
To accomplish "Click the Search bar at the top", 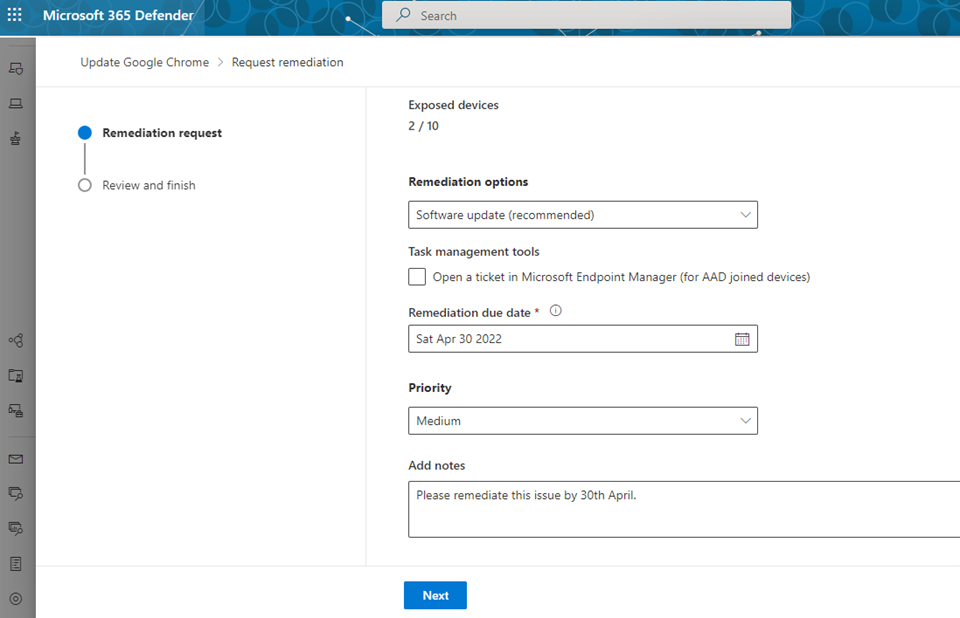I will click(585, 15).
